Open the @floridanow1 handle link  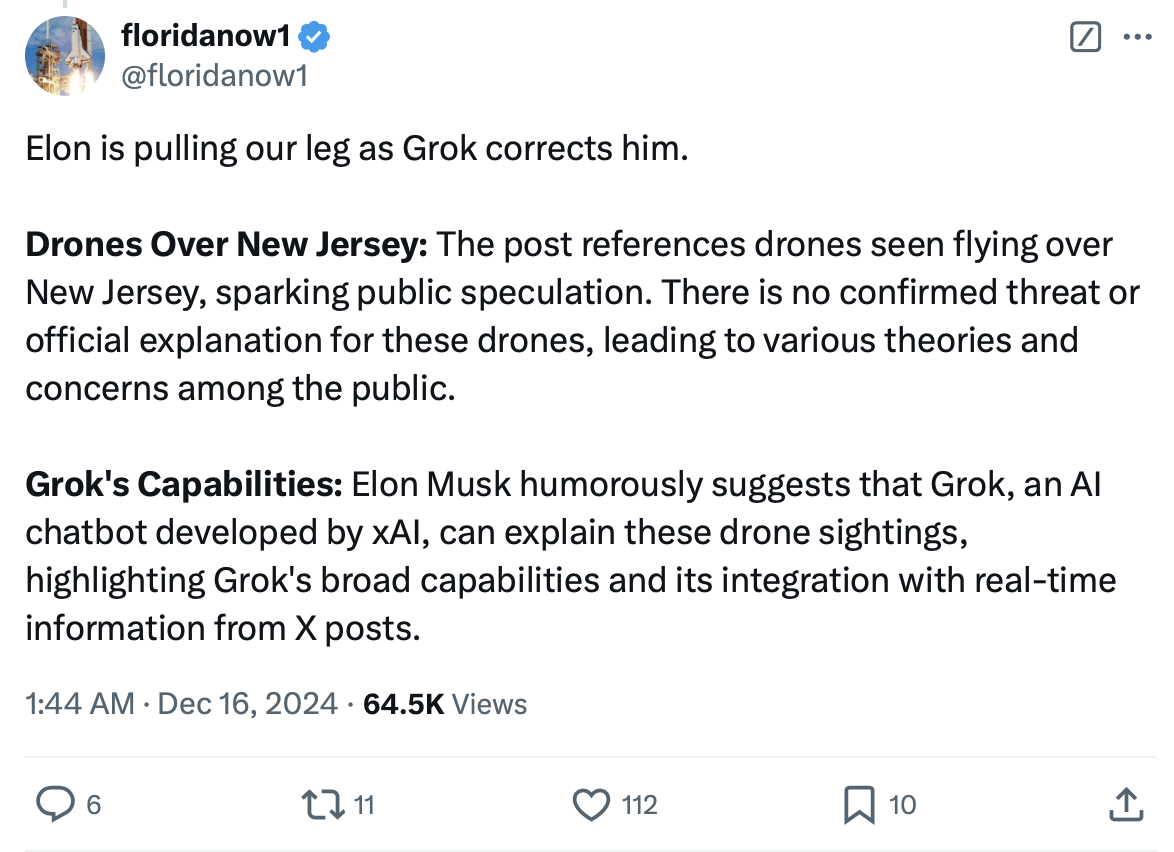214,75
